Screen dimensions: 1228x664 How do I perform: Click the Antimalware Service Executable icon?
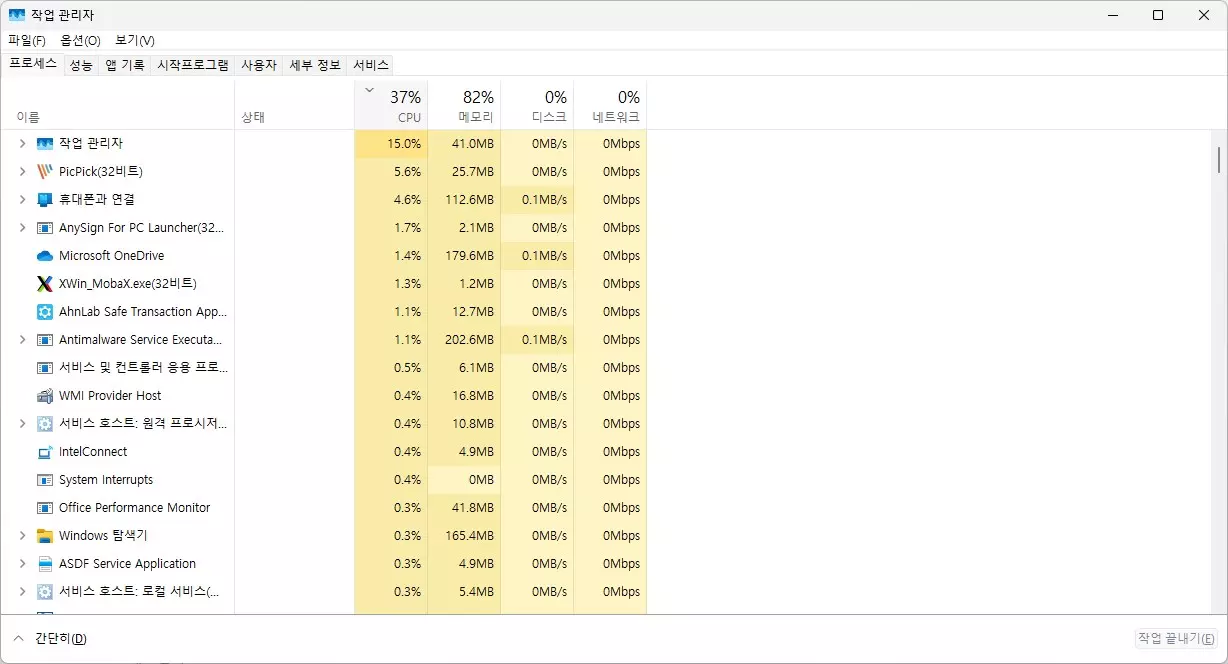coord(44,340)
